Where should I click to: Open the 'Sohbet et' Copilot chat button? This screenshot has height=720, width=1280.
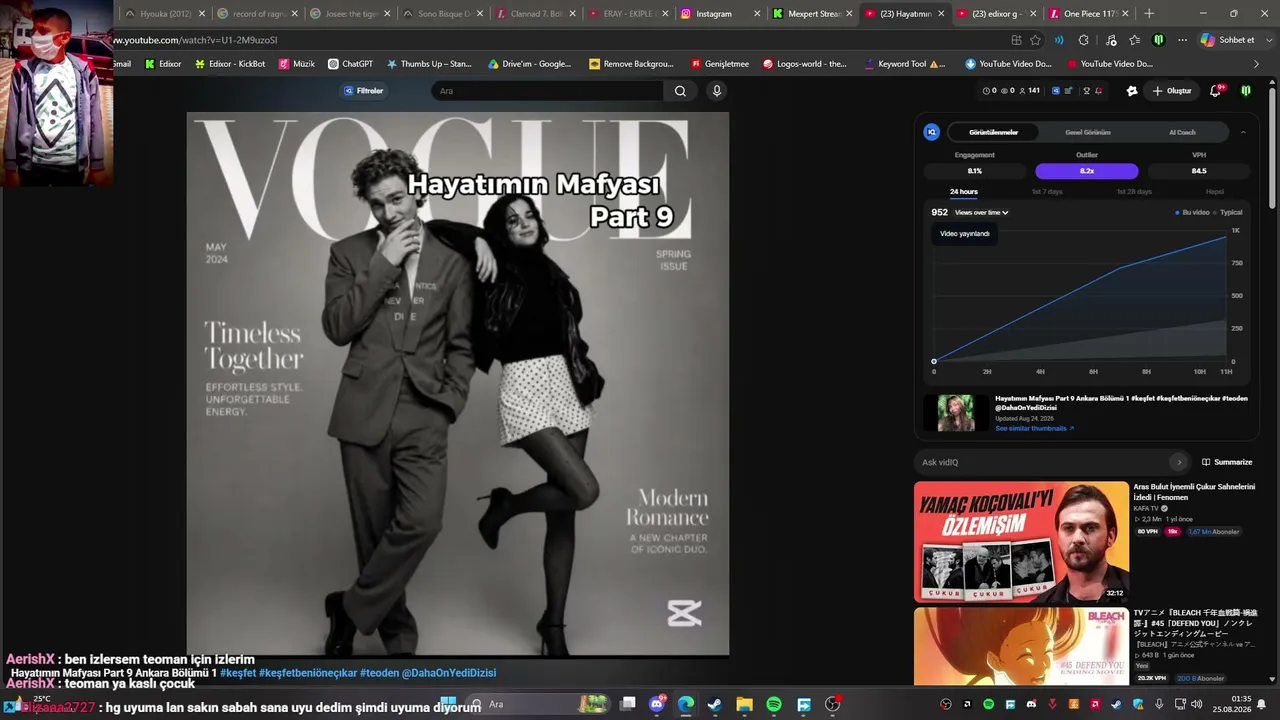coord(1227,40)
